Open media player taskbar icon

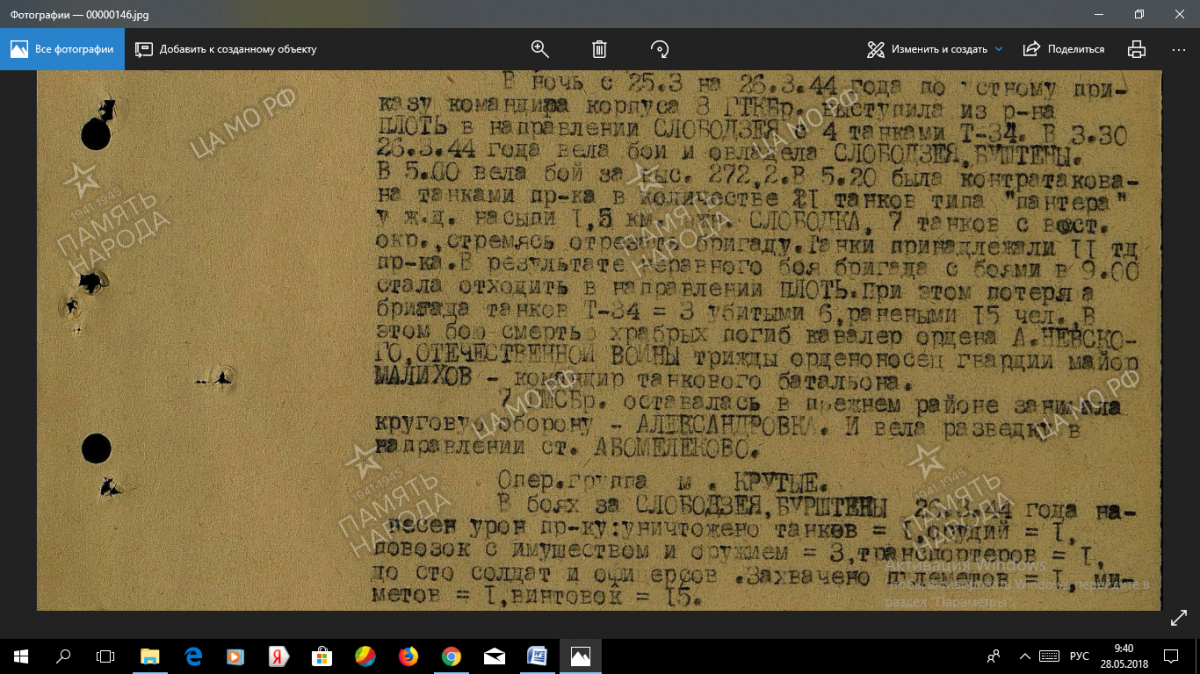click(235, 656)
